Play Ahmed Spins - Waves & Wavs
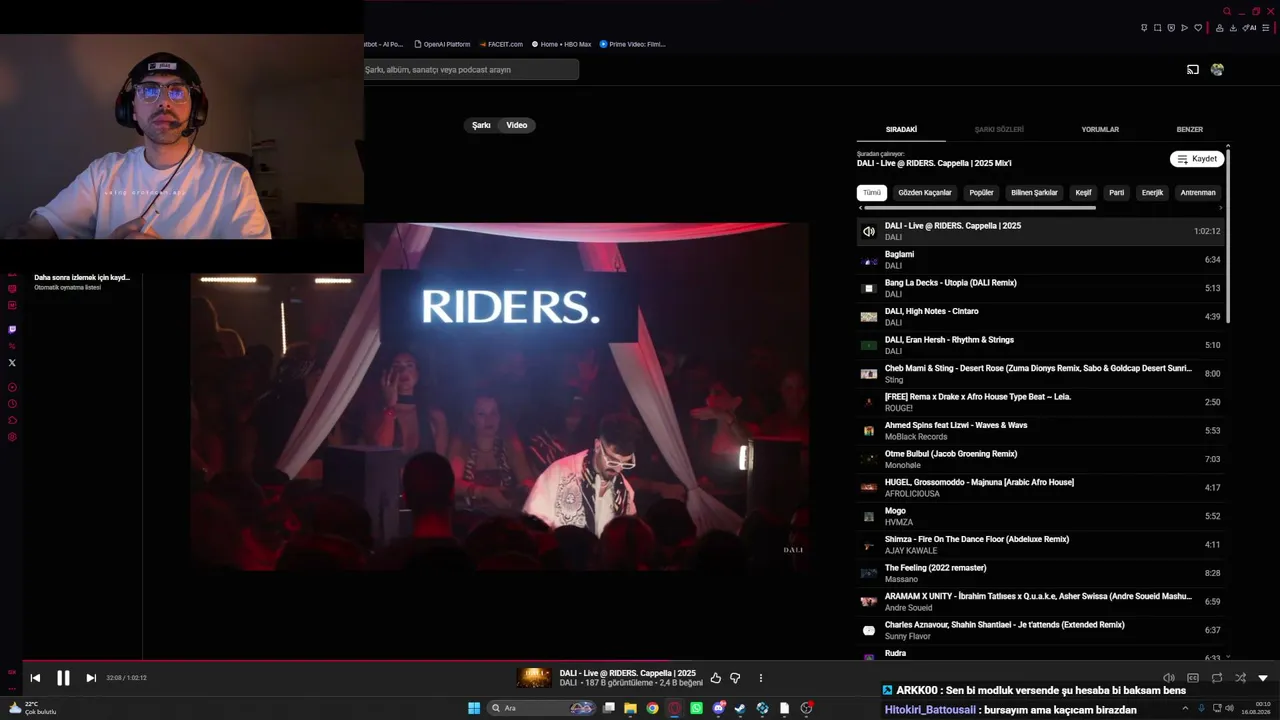This screenshot has width=1280, height=720. (x=1040, y=431)
